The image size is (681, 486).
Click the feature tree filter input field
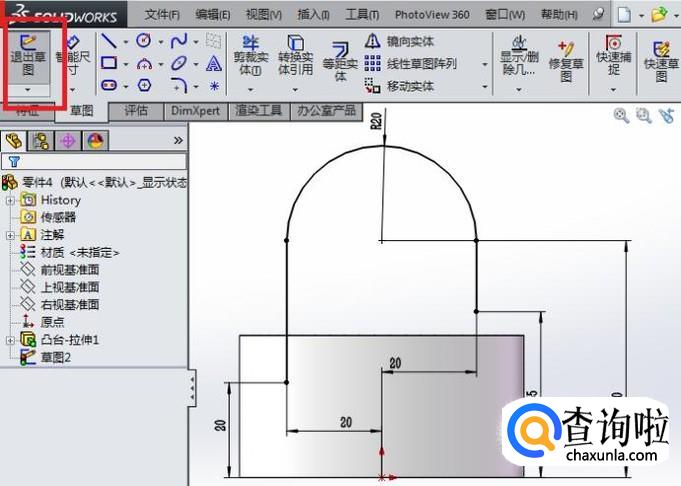100,161
